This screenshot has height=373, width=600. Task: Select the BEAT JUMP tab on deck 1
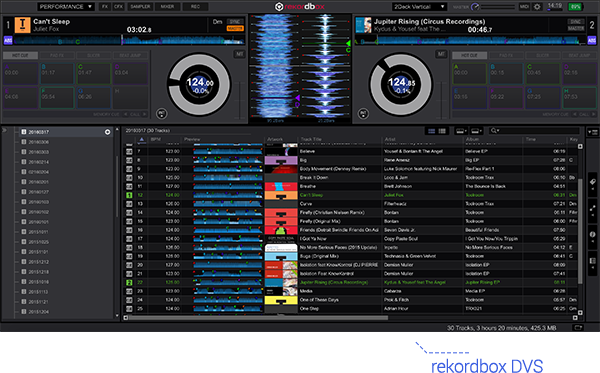click(130, 55)
